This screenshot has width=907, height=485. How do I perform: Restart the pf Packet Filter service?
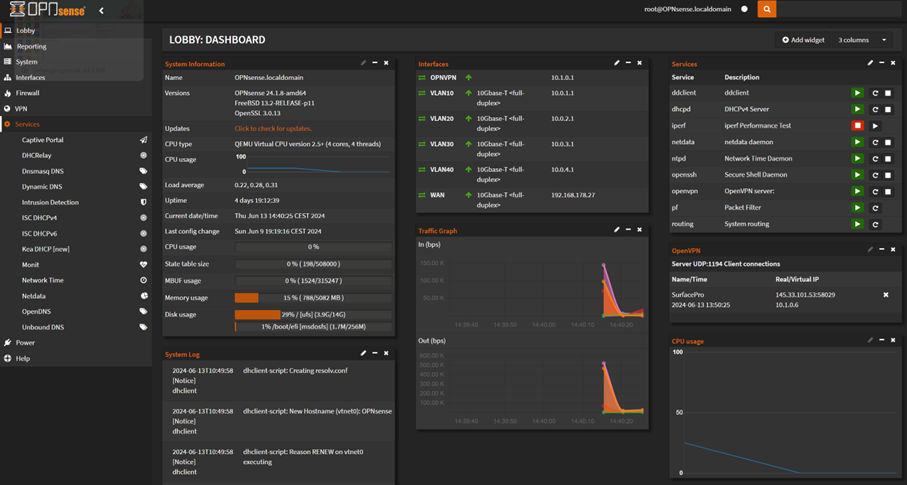pos(875,208)
